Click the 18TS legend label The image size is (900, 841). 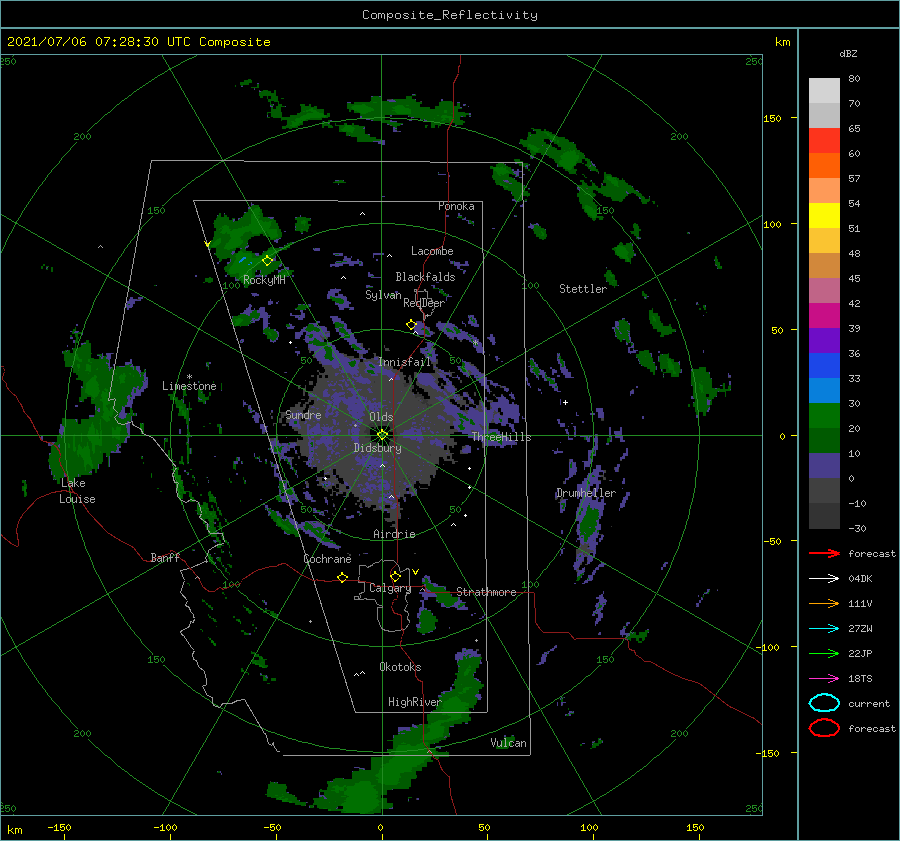[x=860, y=679]
